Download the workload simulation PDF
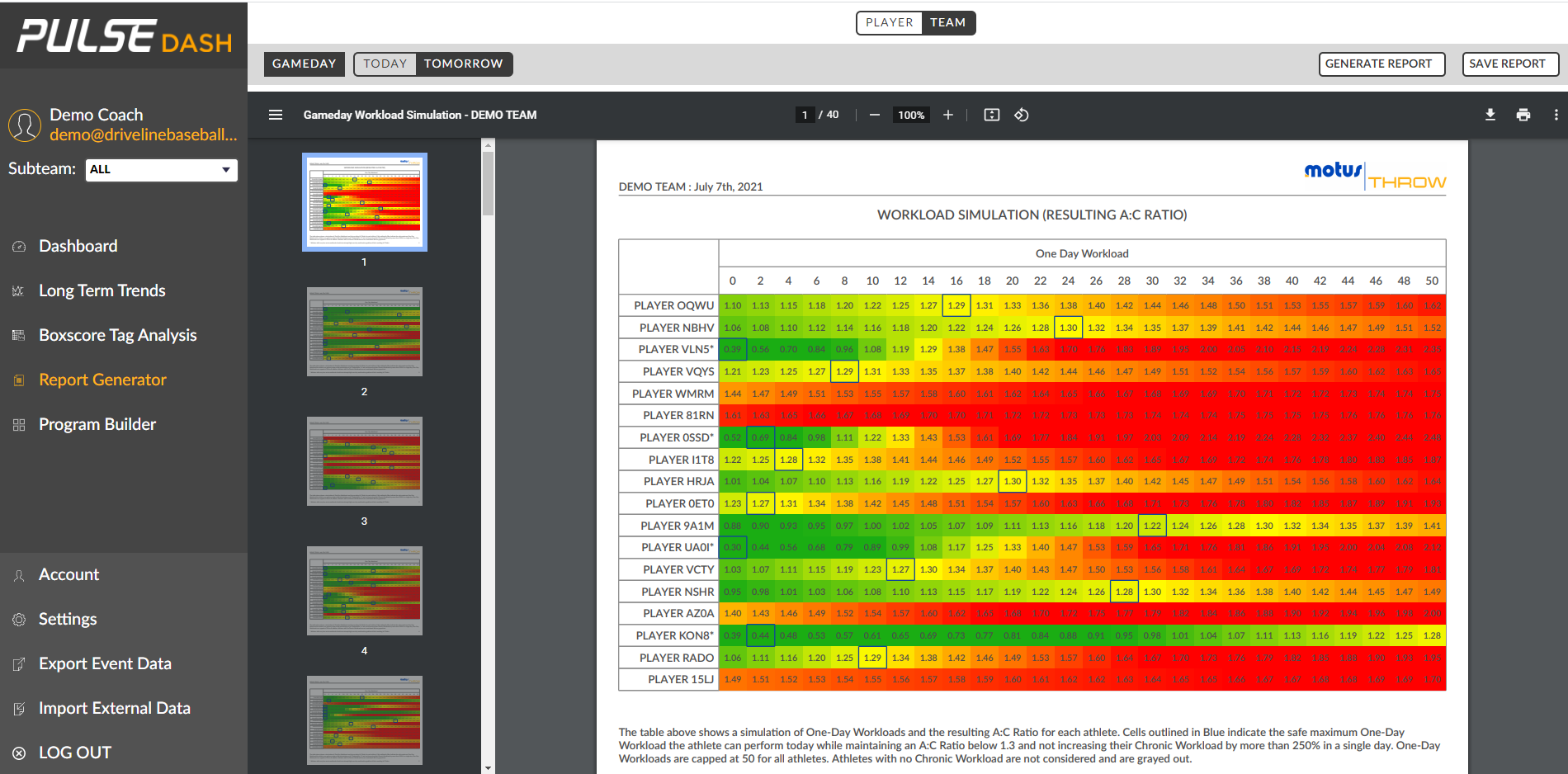Screen dimensions: 1568x774 pyautogui.click(x=1490, y=115)
